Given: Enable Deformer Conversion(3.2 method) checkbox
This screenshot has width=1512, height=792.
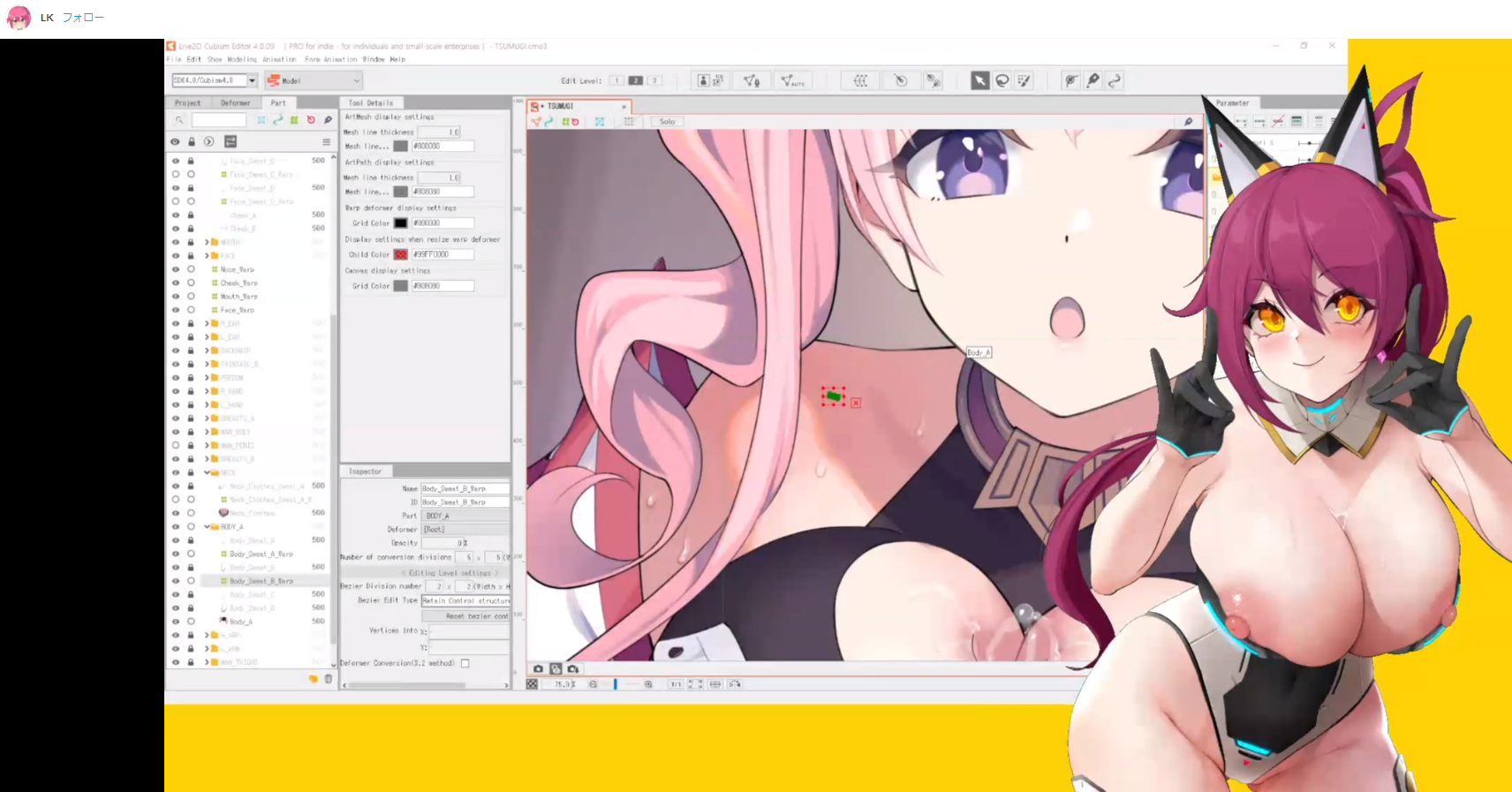Looking at the screenshot, I should coord(465,663).
